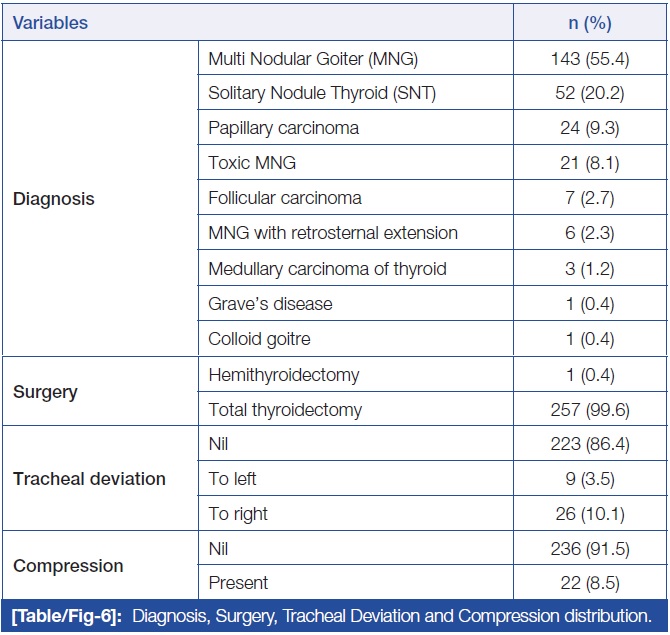Viewport: 670px width, 635px height.
Task: Click the n (%) column header
Action: pyautogui.click(x=590, y=22)
